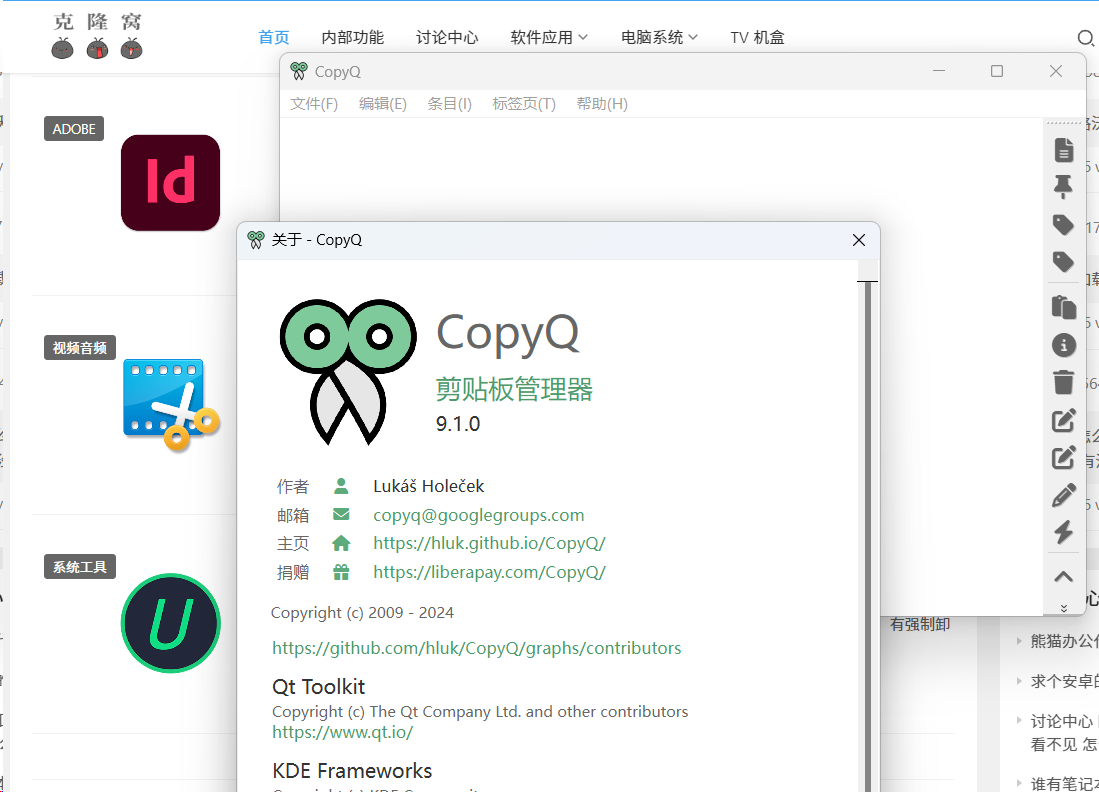Click the 剪贴板管理器 subtitle text
The width and height of the screenshot is (1099, 792).
514,390
